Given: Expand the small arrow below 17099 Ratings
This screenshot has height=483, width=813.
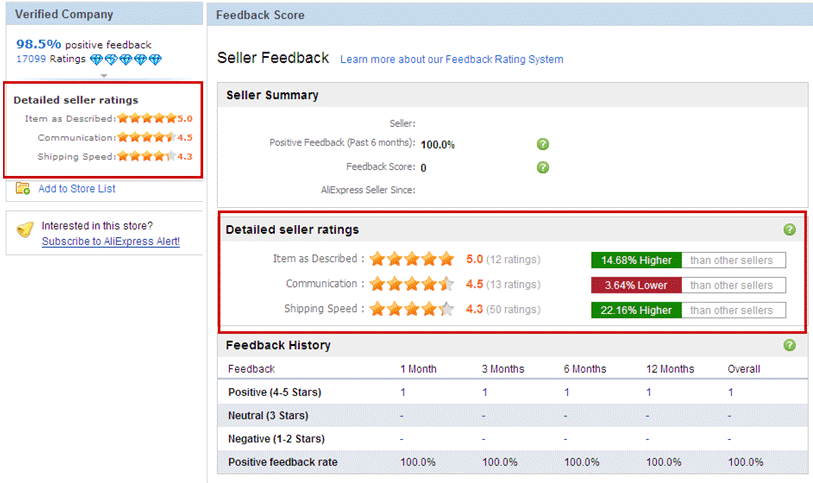Looking at the screenshot, I should (x=104, y=76).
